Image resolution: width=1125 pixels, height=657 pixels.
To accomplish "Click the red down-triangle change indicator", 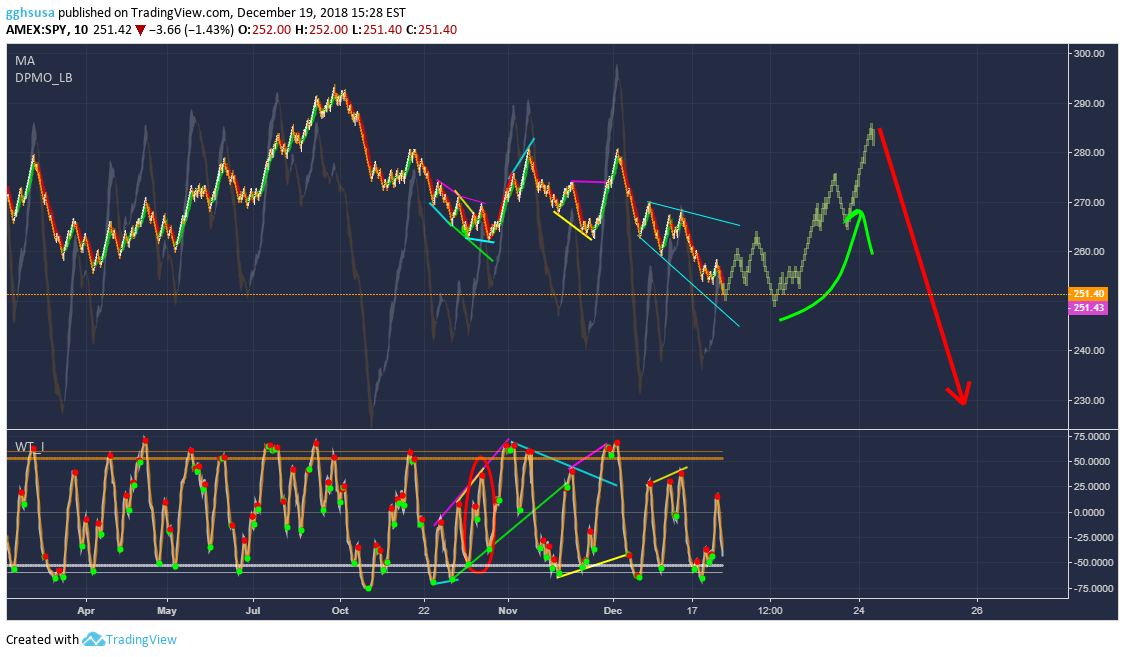I will click(141, 30).
